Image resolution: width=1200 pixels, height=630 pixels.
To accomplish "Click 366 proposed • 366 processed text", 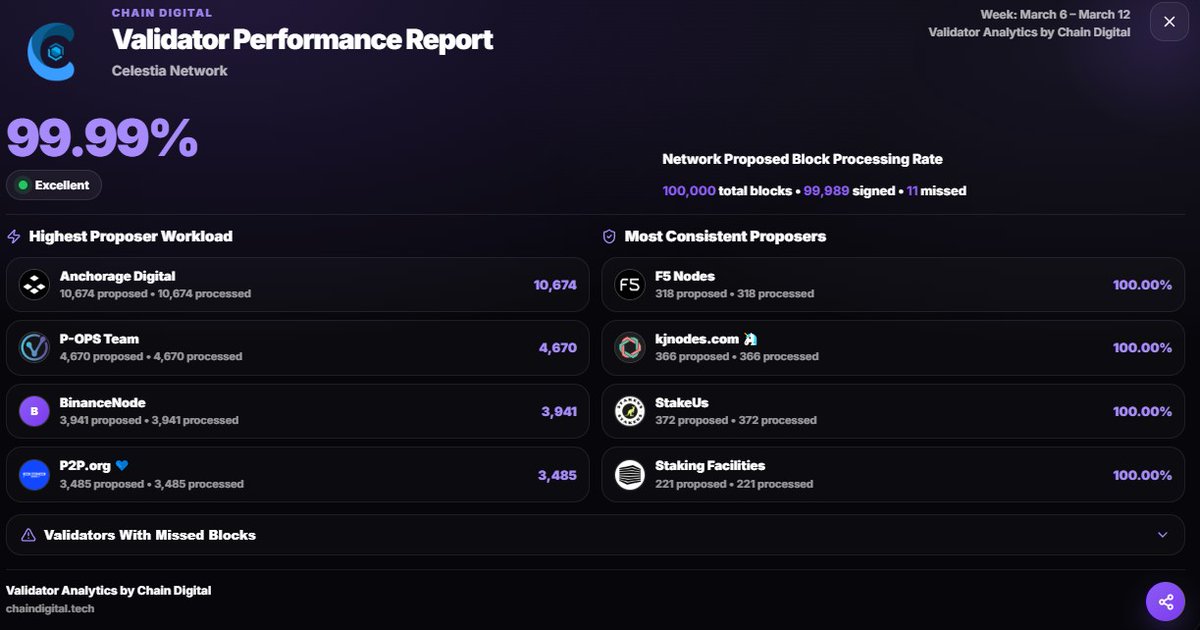I will [x=737, y=357].
